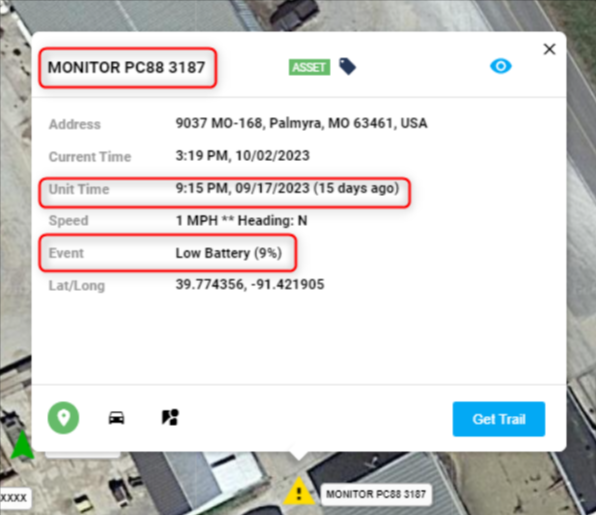596x515 pixels.
Task: Click the Get Trail button
Action: (499, 419)
